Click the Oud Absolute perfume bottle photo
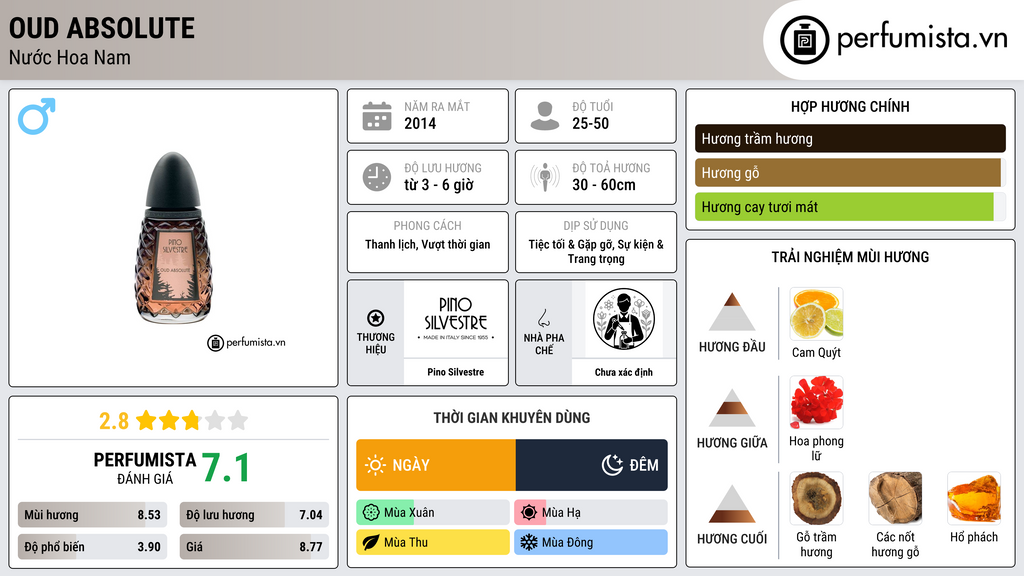 (173, 238)
